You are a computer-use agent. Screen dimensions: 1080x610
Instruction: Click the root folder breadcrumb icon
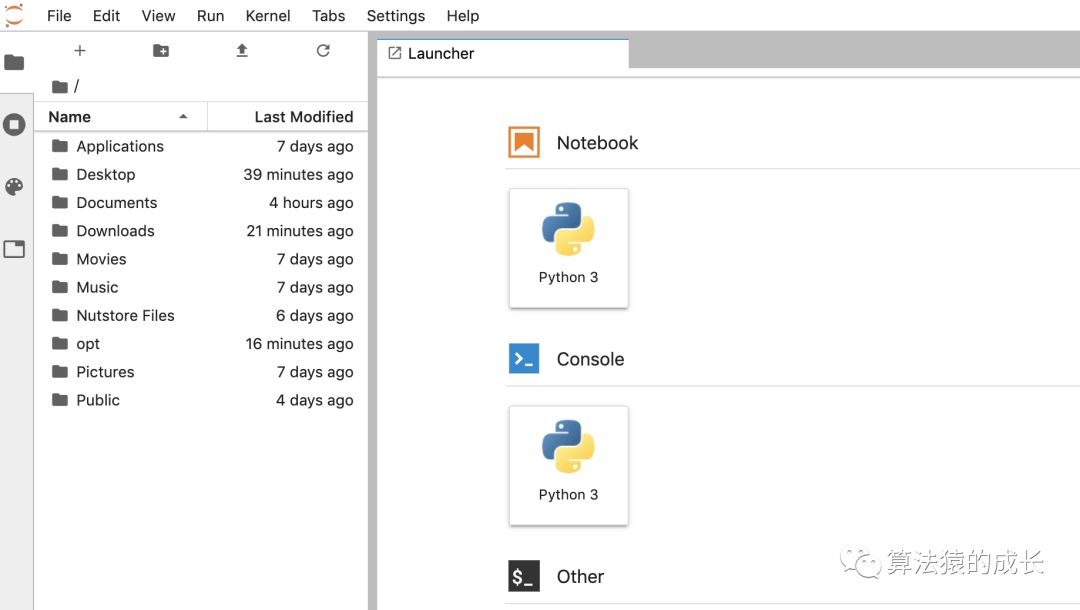60,87
